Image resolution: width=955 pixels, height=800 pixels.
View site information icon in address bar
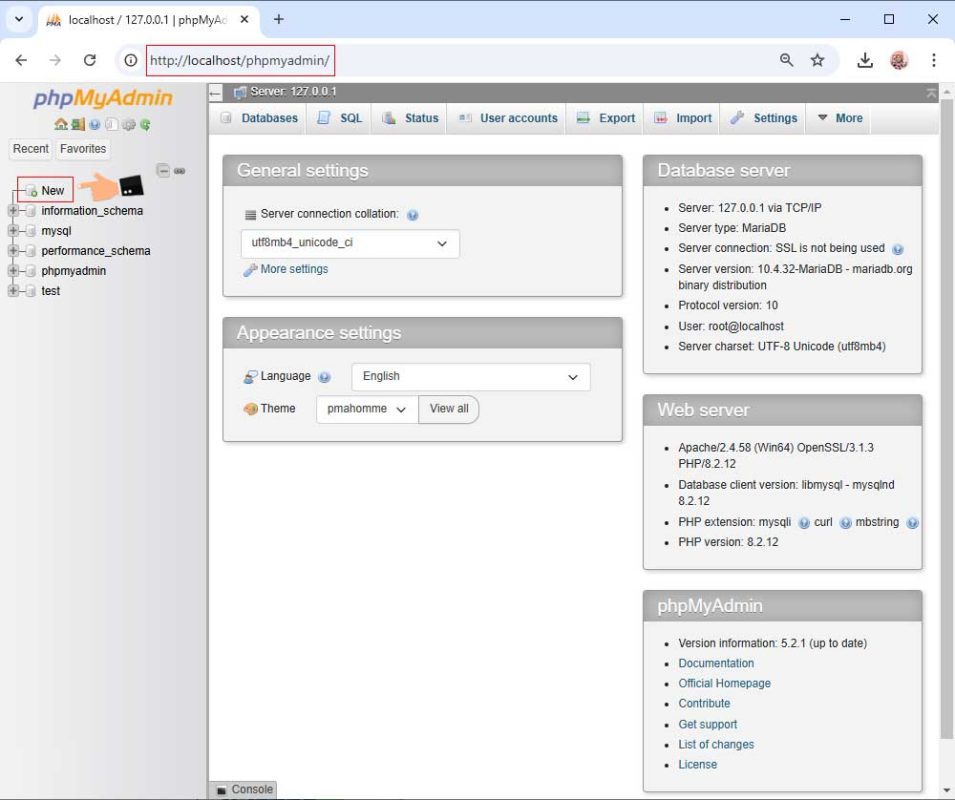point(130,60)
